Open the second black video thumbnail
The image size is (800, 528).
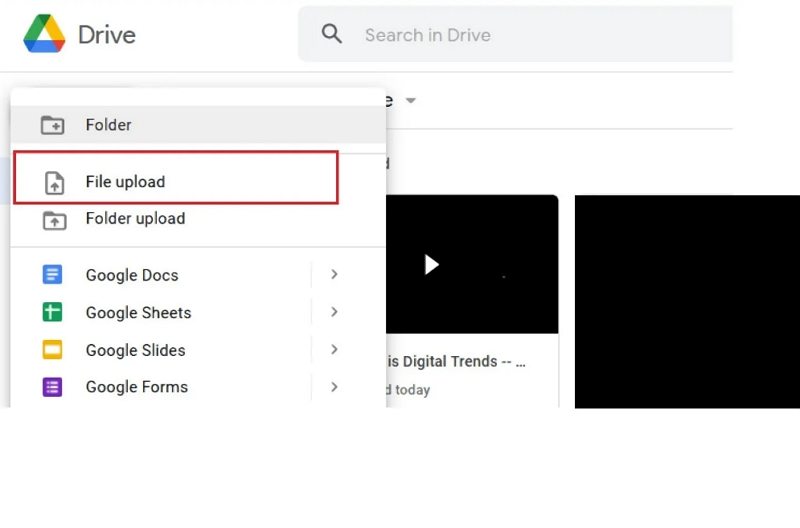tap(687, 301)
